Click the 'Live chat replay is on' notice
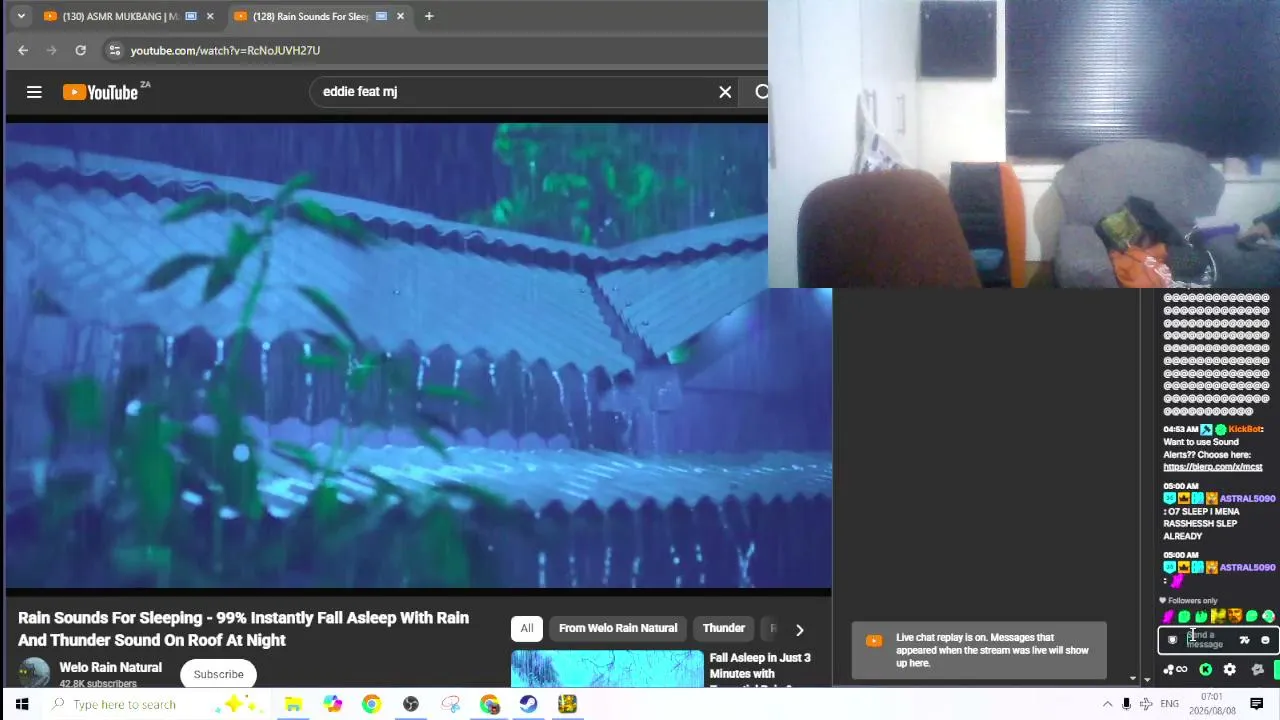This screenshot has width=1280, height=720. pyautogui.click(x=979, y=650)
